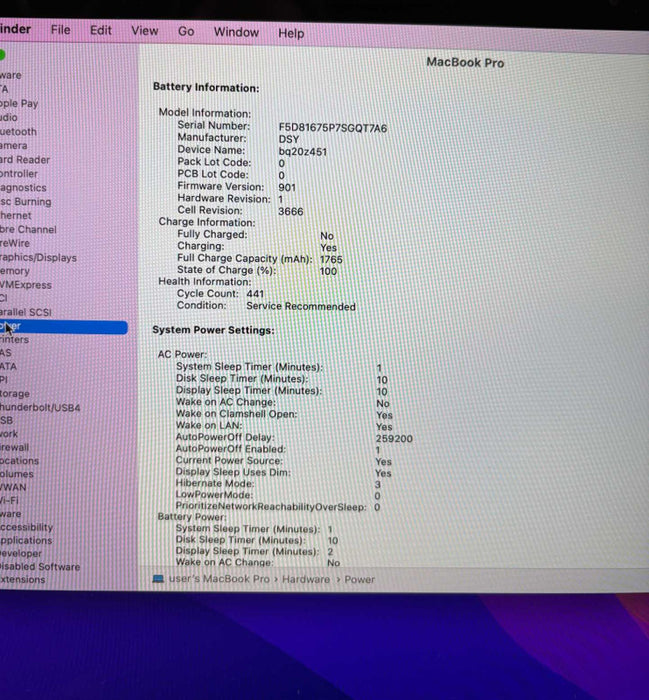
Task: Select Diagnostics in the sidebar
Action: click(23, 188)
